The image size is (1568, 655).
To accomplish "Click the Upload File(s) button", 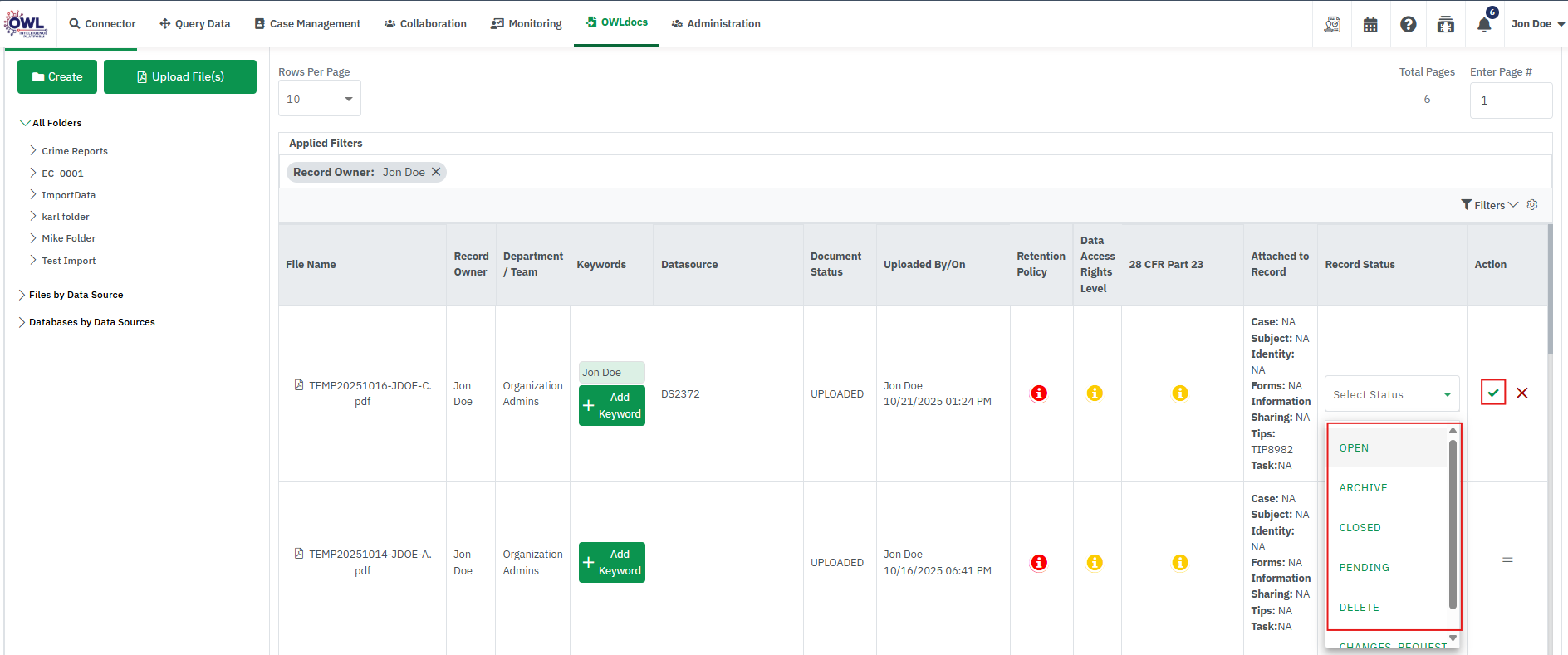I will (x=180, y=77).
